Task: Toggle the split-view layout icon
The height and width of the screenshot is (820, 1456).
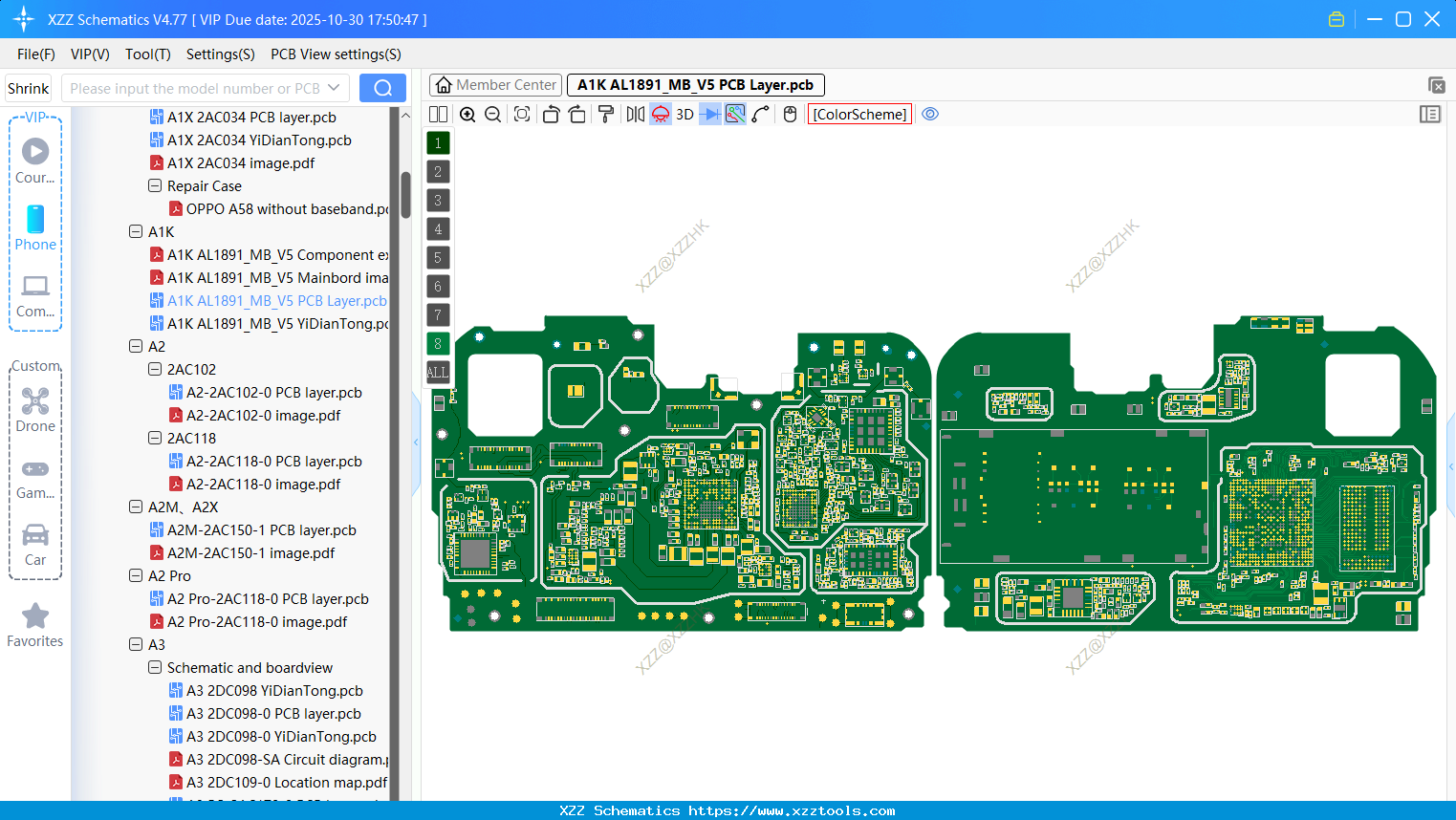Action: pos(437,113)
